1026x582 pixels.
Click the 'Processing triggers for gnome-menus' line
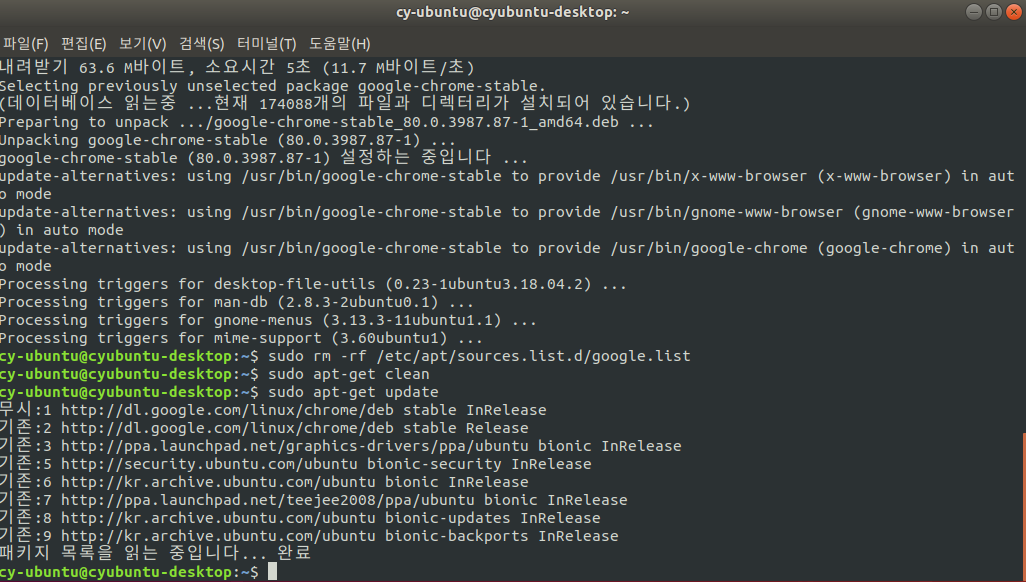268,319
